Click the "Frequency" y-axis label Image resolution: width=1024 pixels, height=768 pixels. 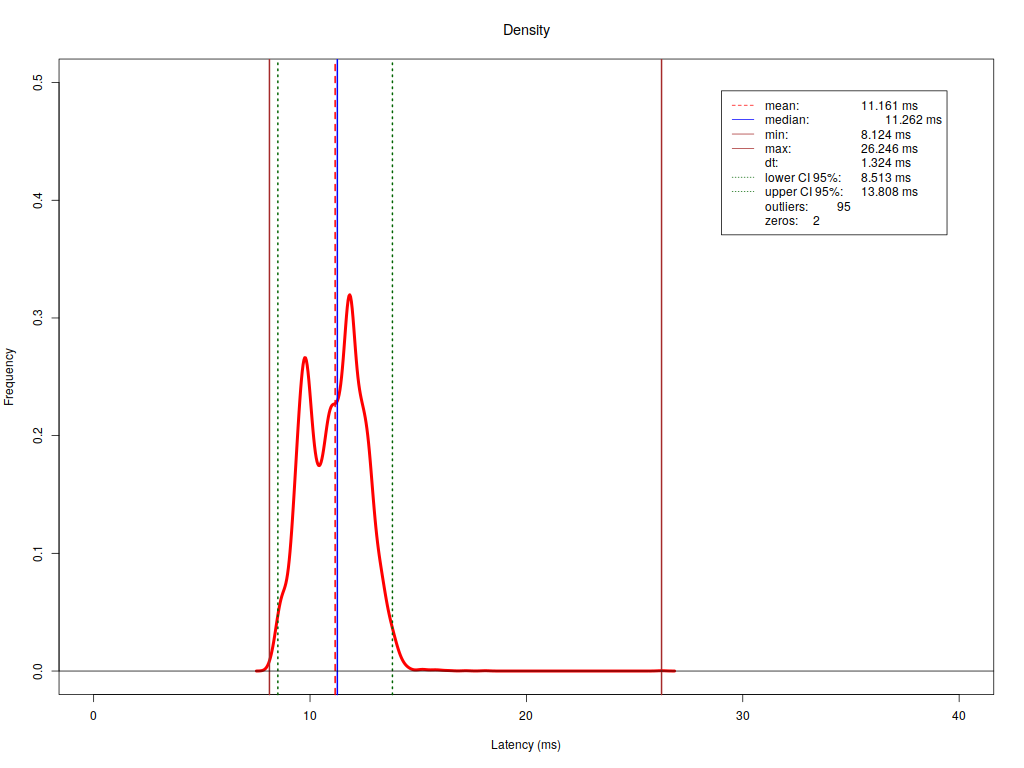click(10, 376)
